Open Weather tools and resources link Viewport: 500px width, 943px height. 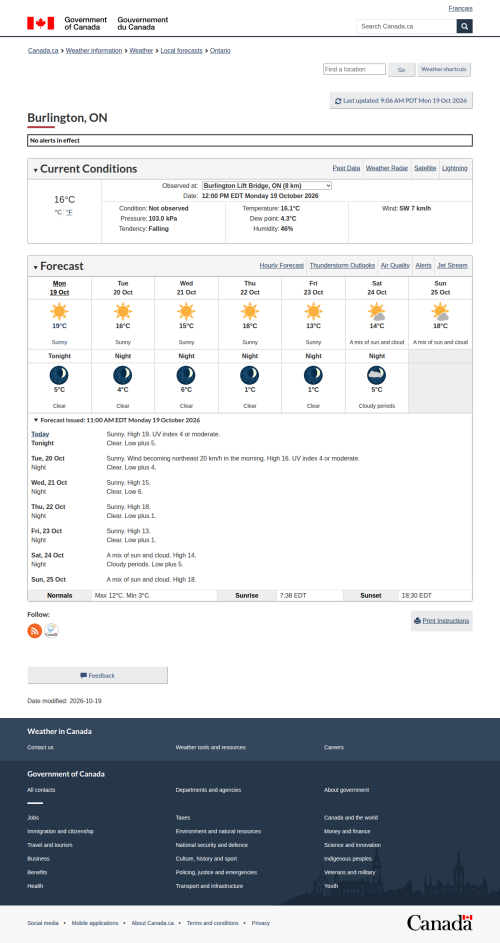pos(211,748)
